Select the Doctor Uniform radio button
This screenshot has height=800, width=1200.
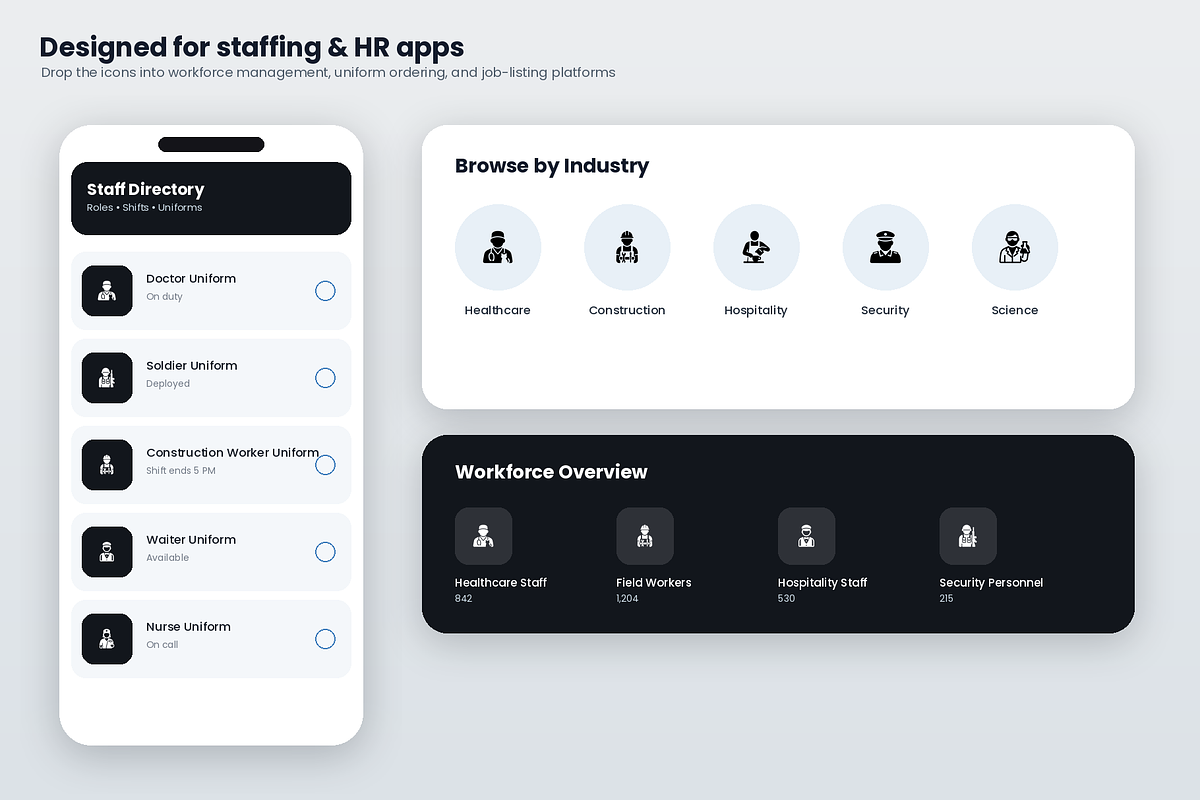[x=325, y=291]
